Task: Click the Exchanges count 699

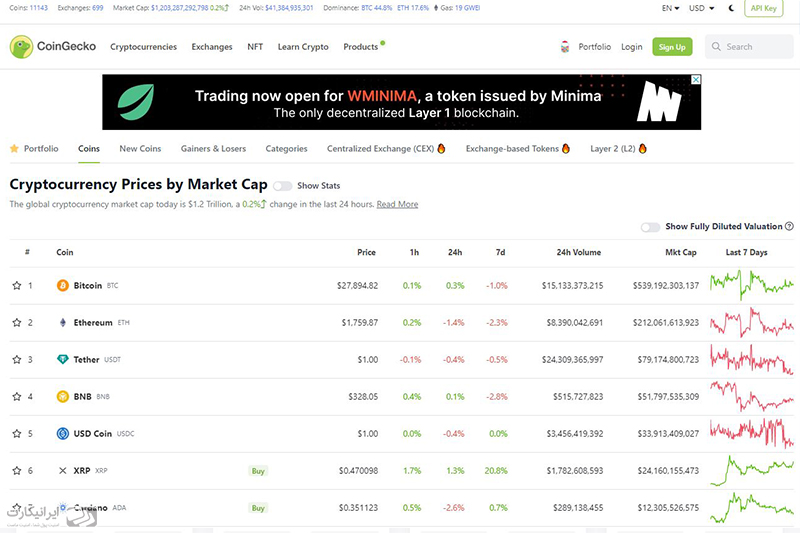Action: [x=97, y=8]
